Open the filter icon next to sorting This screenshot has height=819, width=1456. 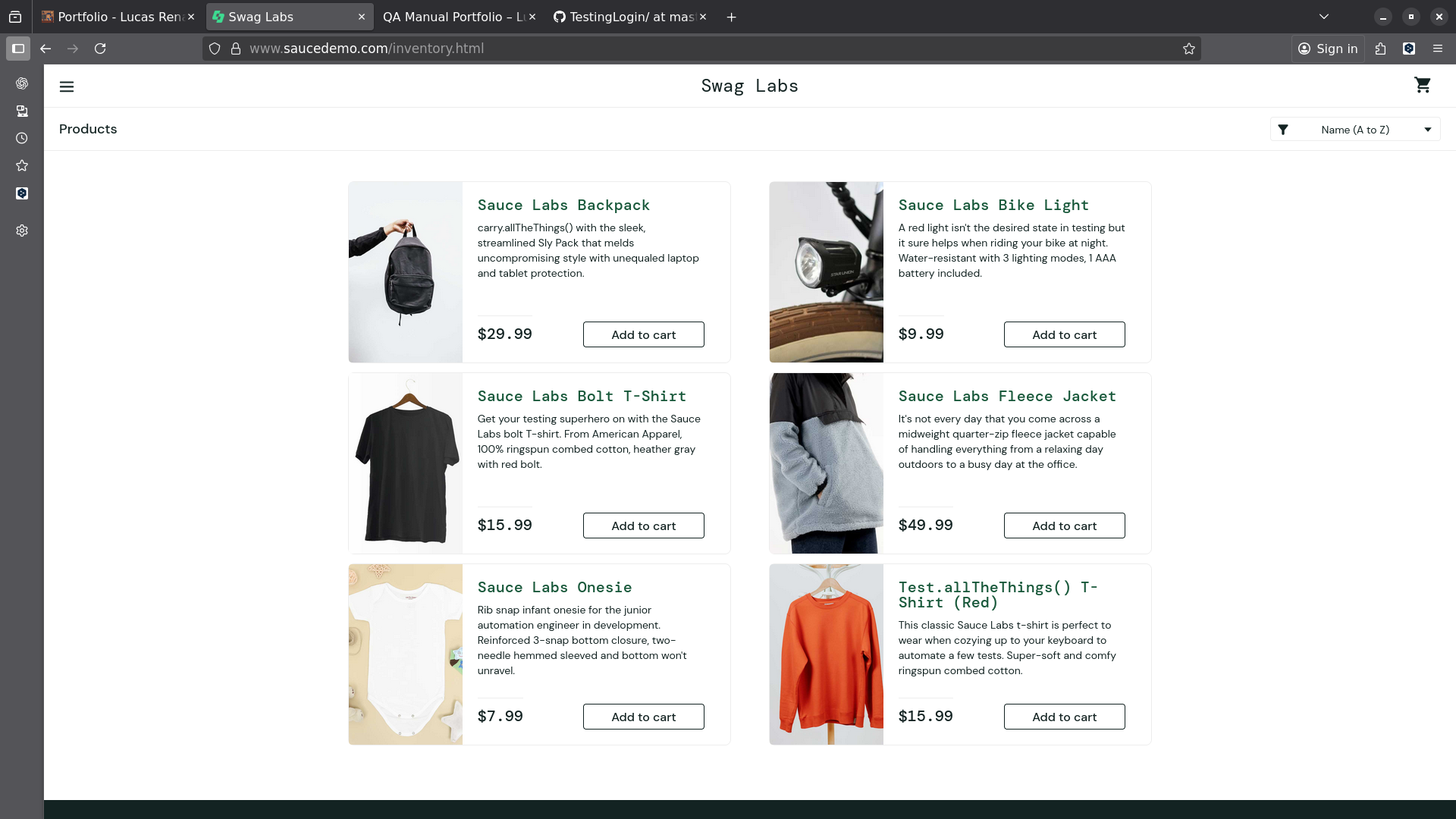[x=1284, y=129]
